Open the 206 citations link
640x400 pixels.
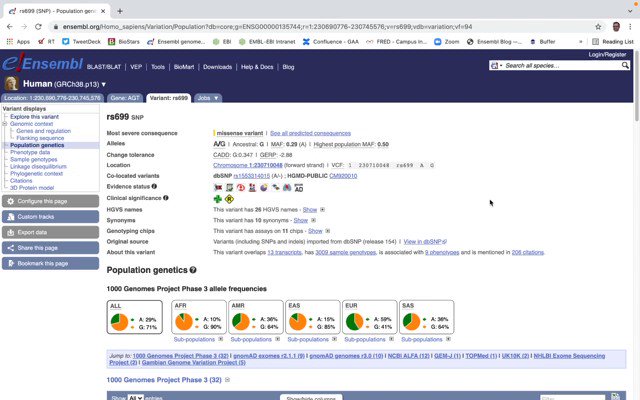[527, 252]
